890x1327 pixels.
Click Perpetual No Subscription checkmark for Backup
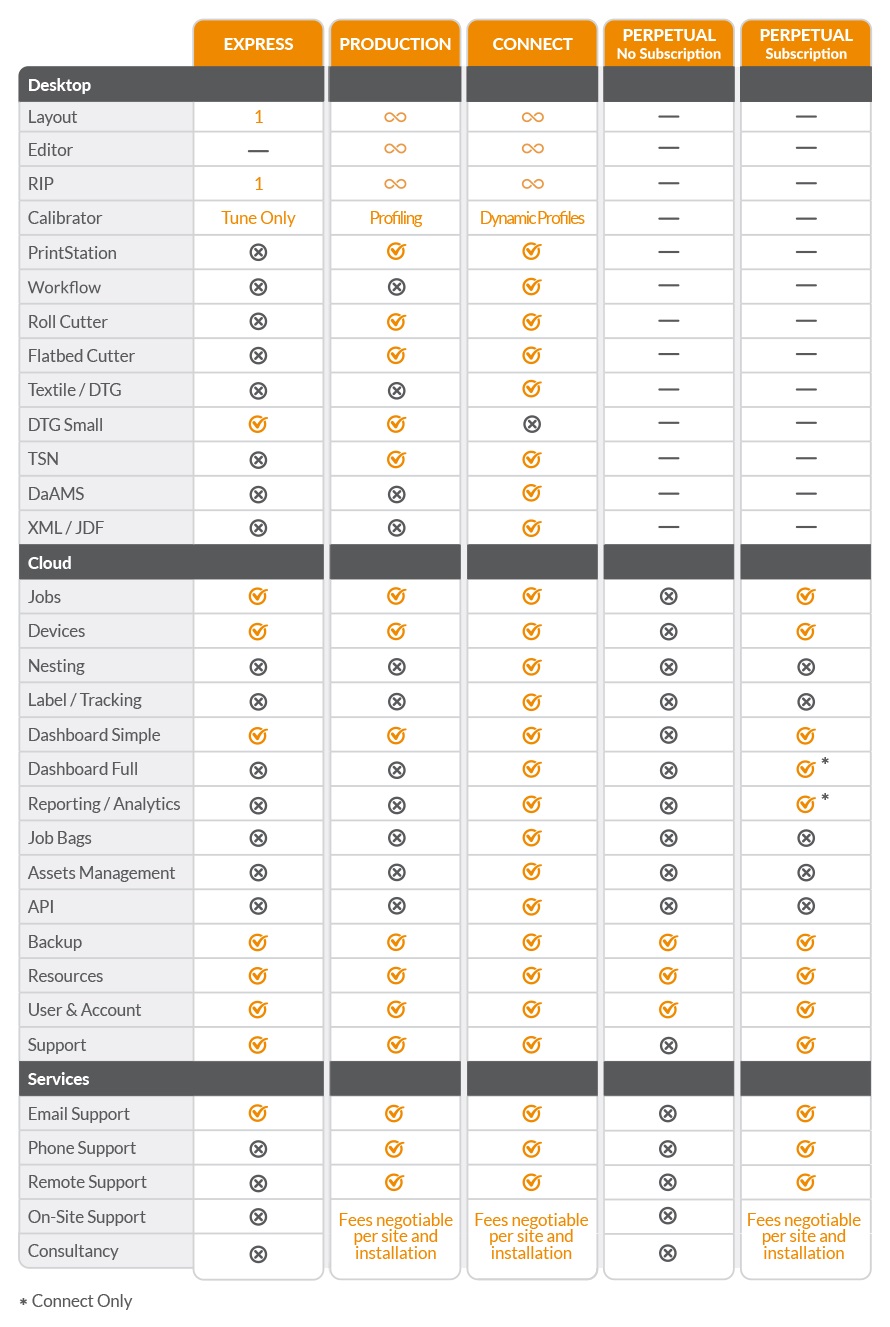pyautogui.click(x=668, y=942)
